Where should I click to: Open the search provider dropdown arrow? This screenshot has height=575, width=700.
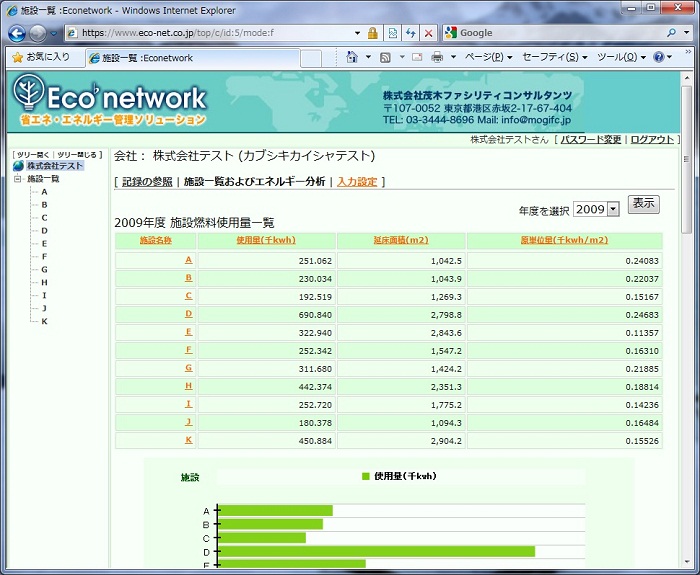coord(686,33)
